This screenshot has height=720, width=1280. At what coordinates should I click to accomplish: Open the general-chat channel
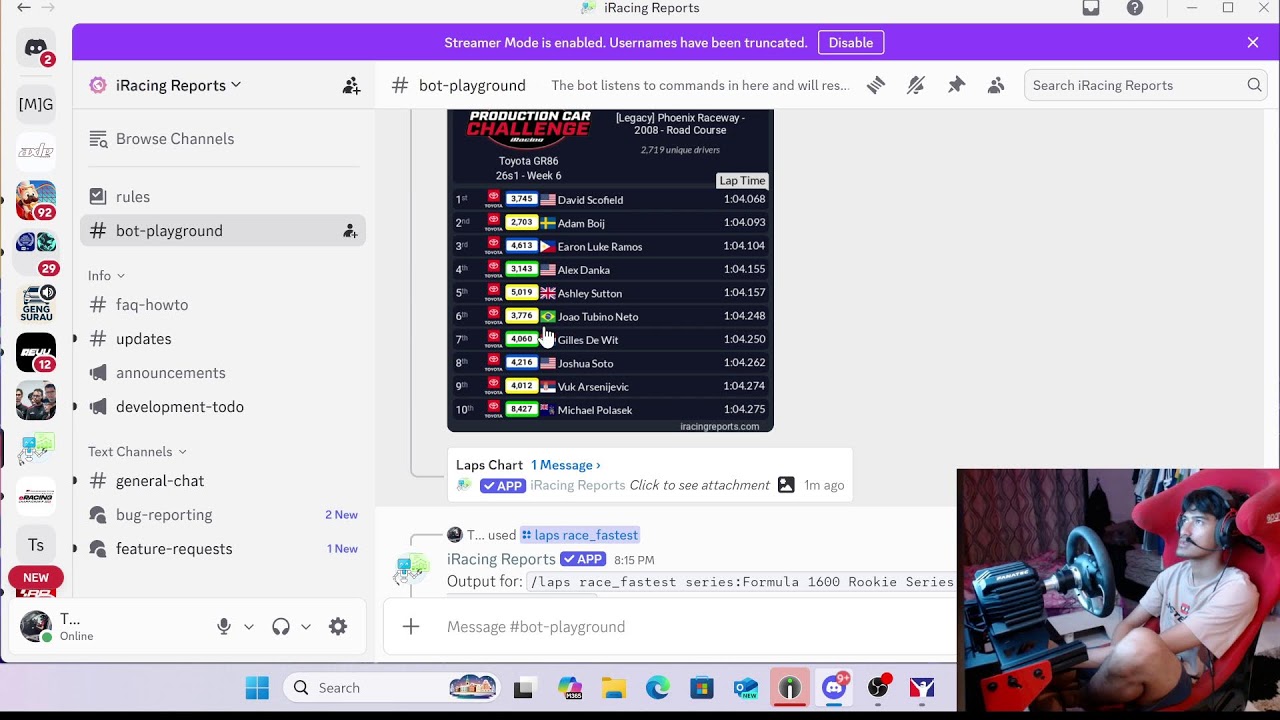[222, 481]
